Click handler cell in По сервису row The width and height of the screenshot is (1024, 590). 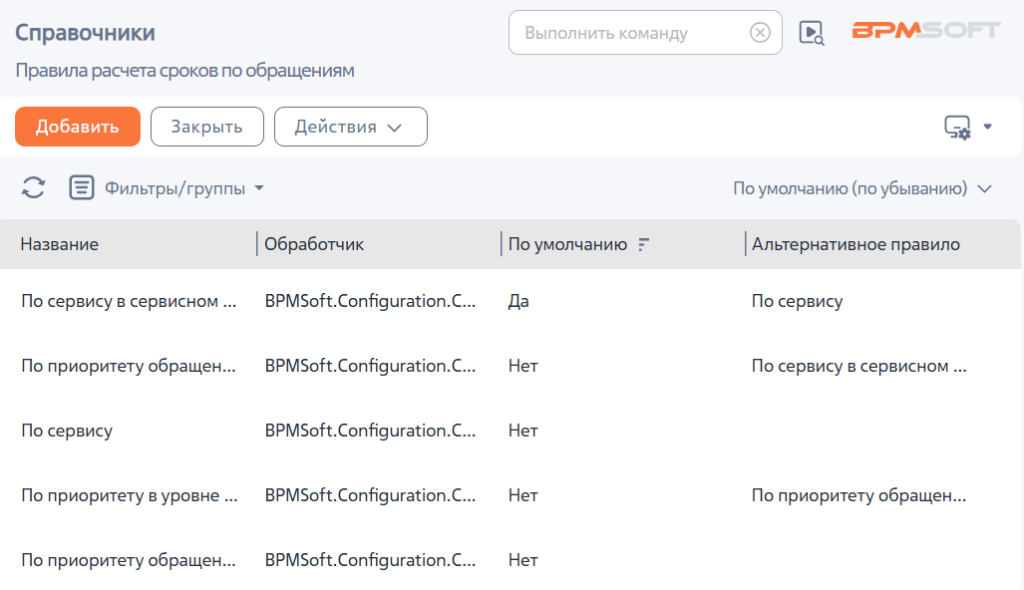370,431
